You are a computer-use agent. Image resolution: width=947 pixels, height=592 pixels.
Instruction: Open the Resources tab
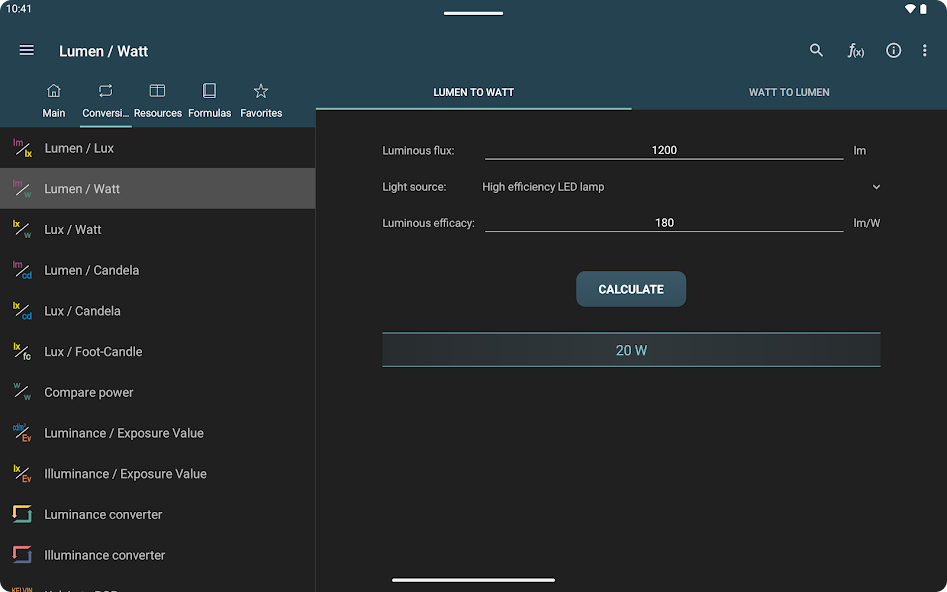tap(158, 101)
